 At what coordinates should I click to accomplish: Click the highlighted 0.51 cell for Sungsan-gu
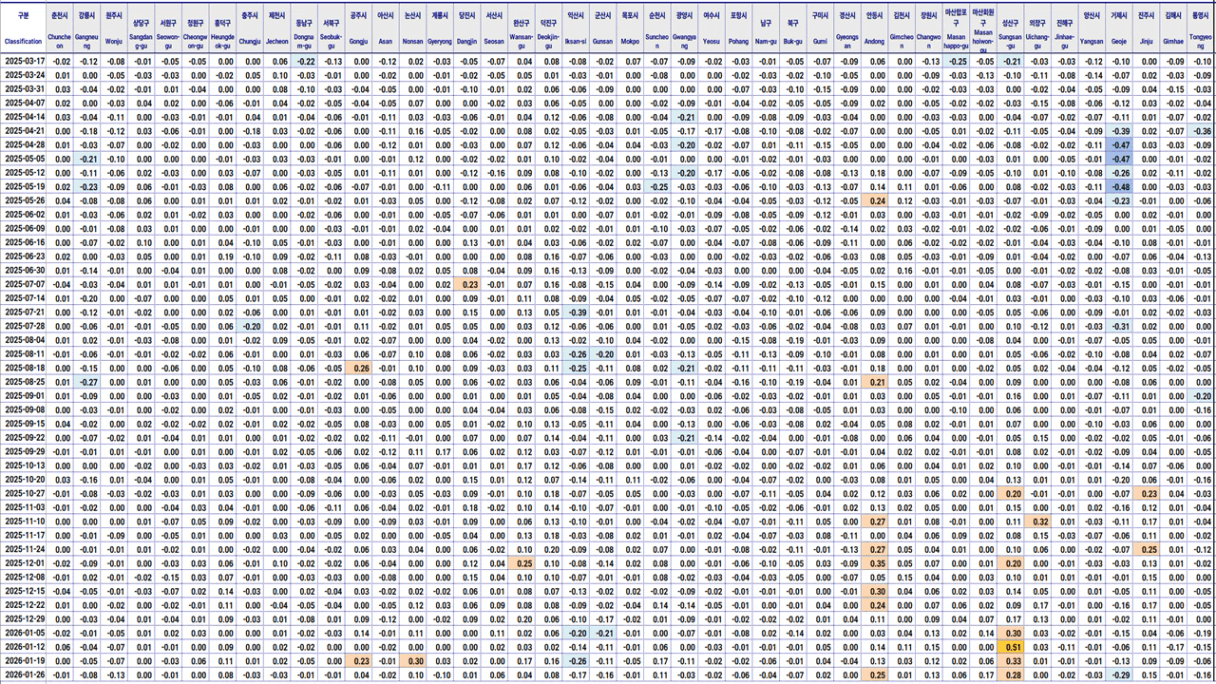click(x=1012, y=647)
